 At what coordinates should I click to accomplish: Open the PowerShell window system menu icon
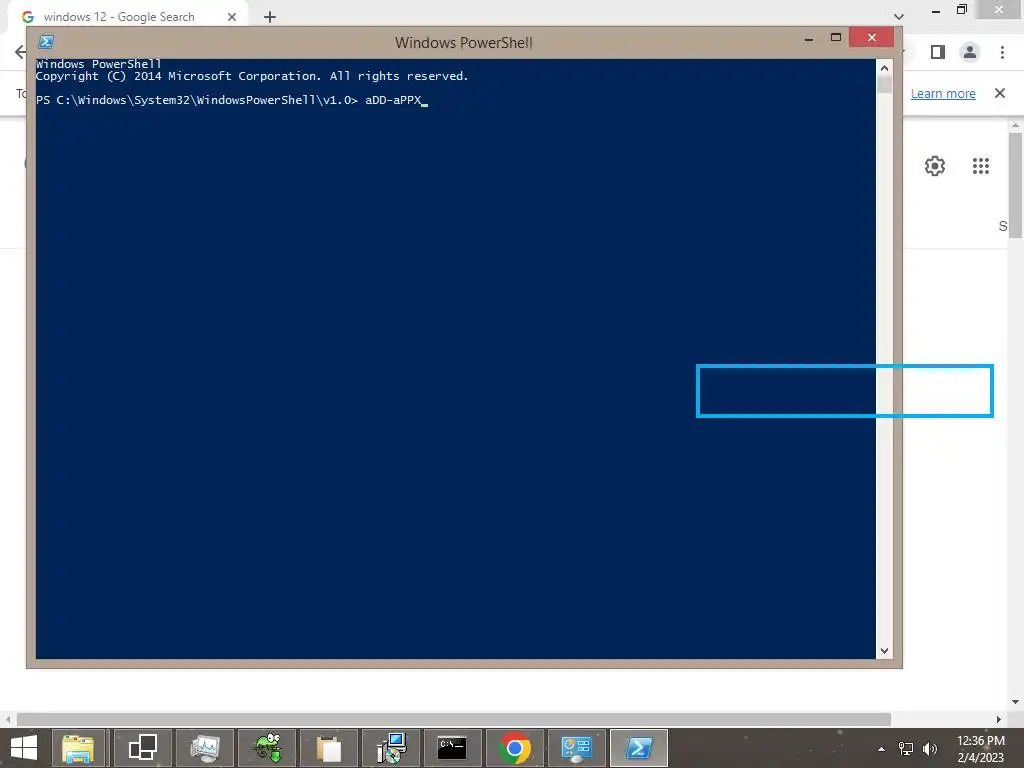click(x=46, y=42)
